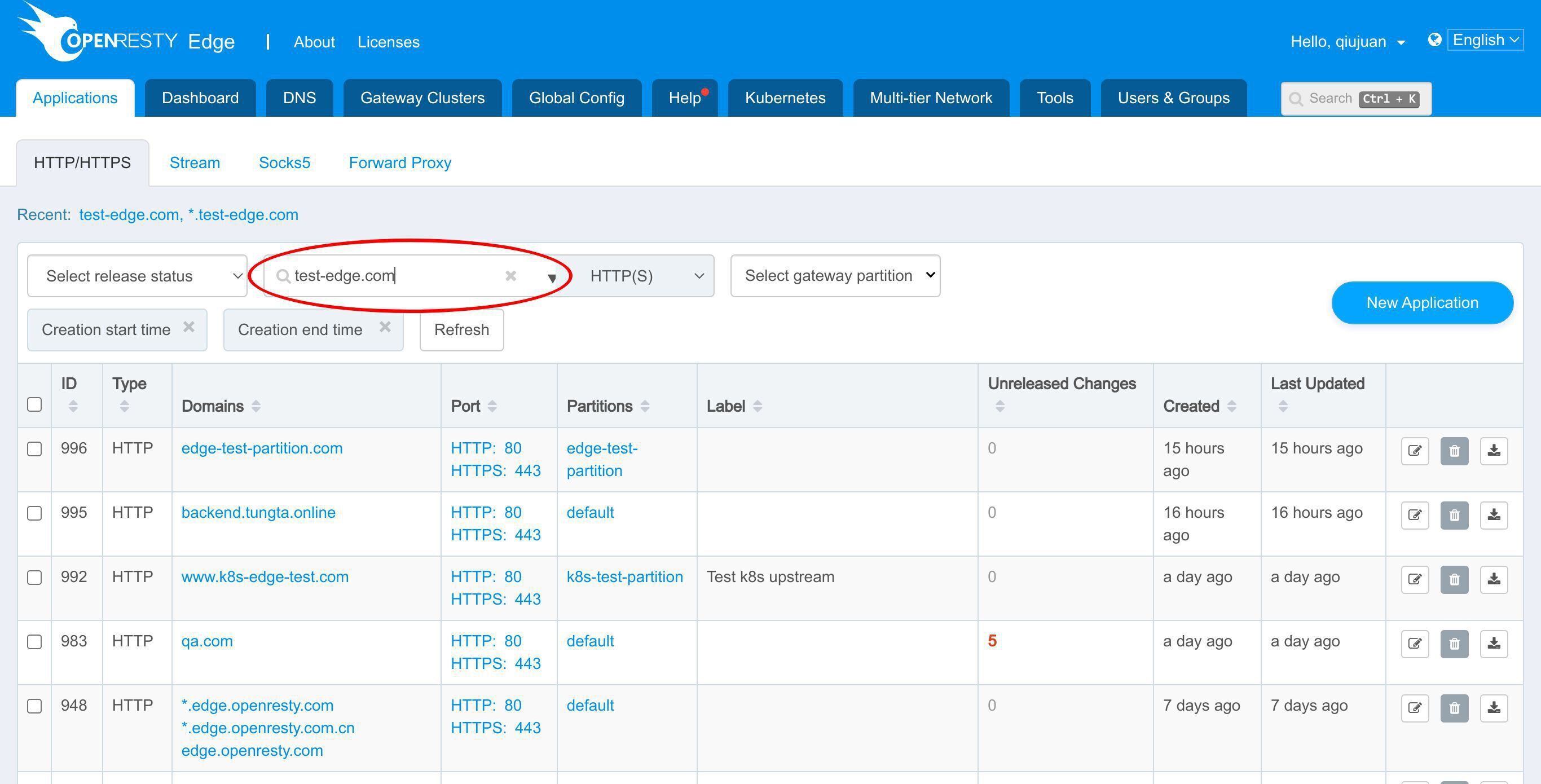Edit the *.edge.openresty.com application
1541x784 pixels.
[1415, 707]
